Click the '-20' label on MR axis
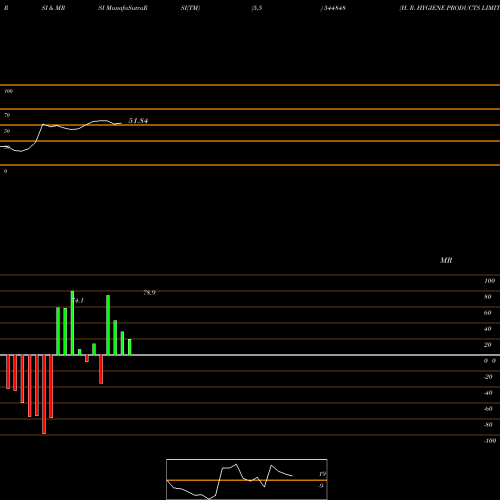This screenshot has width=500, height=500. [x=488, y=377]
